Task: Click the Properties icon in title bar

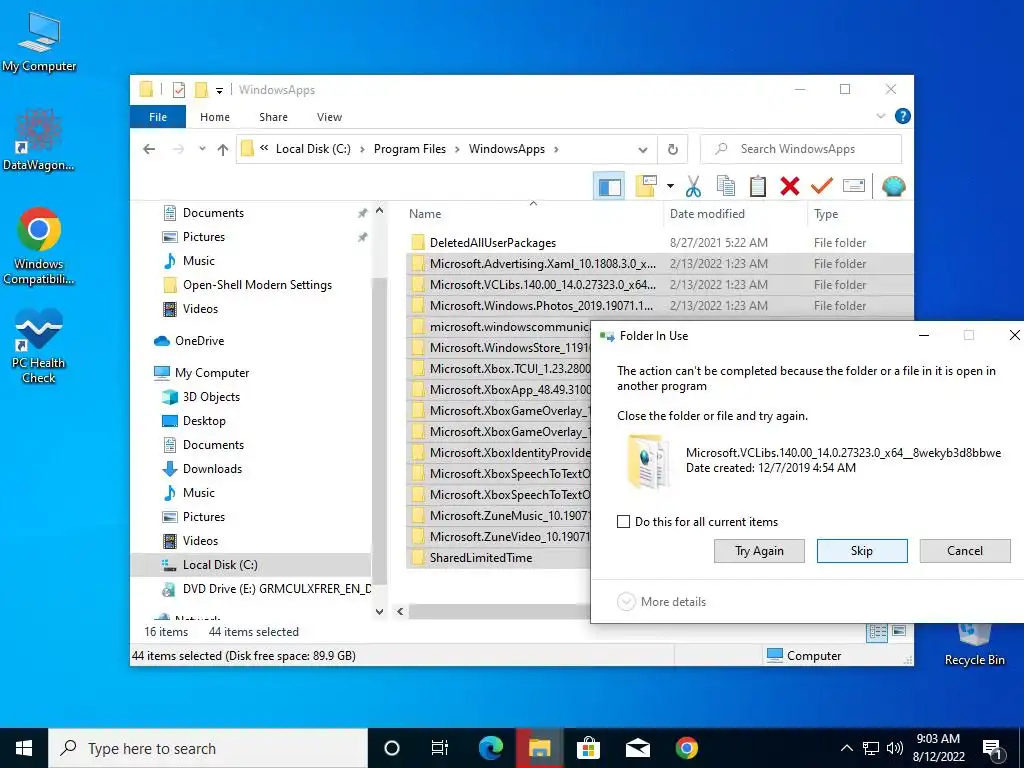Action: pyautogui.click(x=179, y=89)
